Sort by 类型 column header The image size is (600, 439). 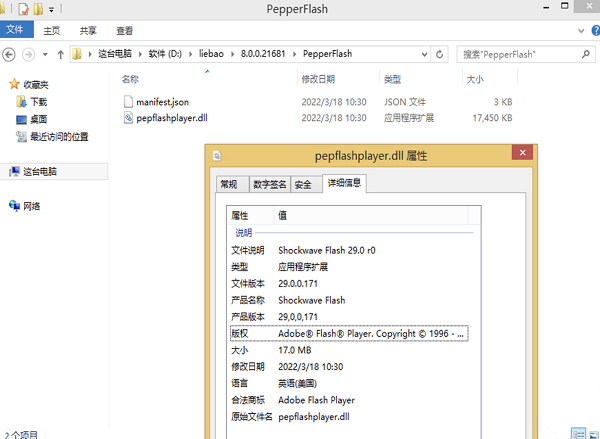coord(392,79)
